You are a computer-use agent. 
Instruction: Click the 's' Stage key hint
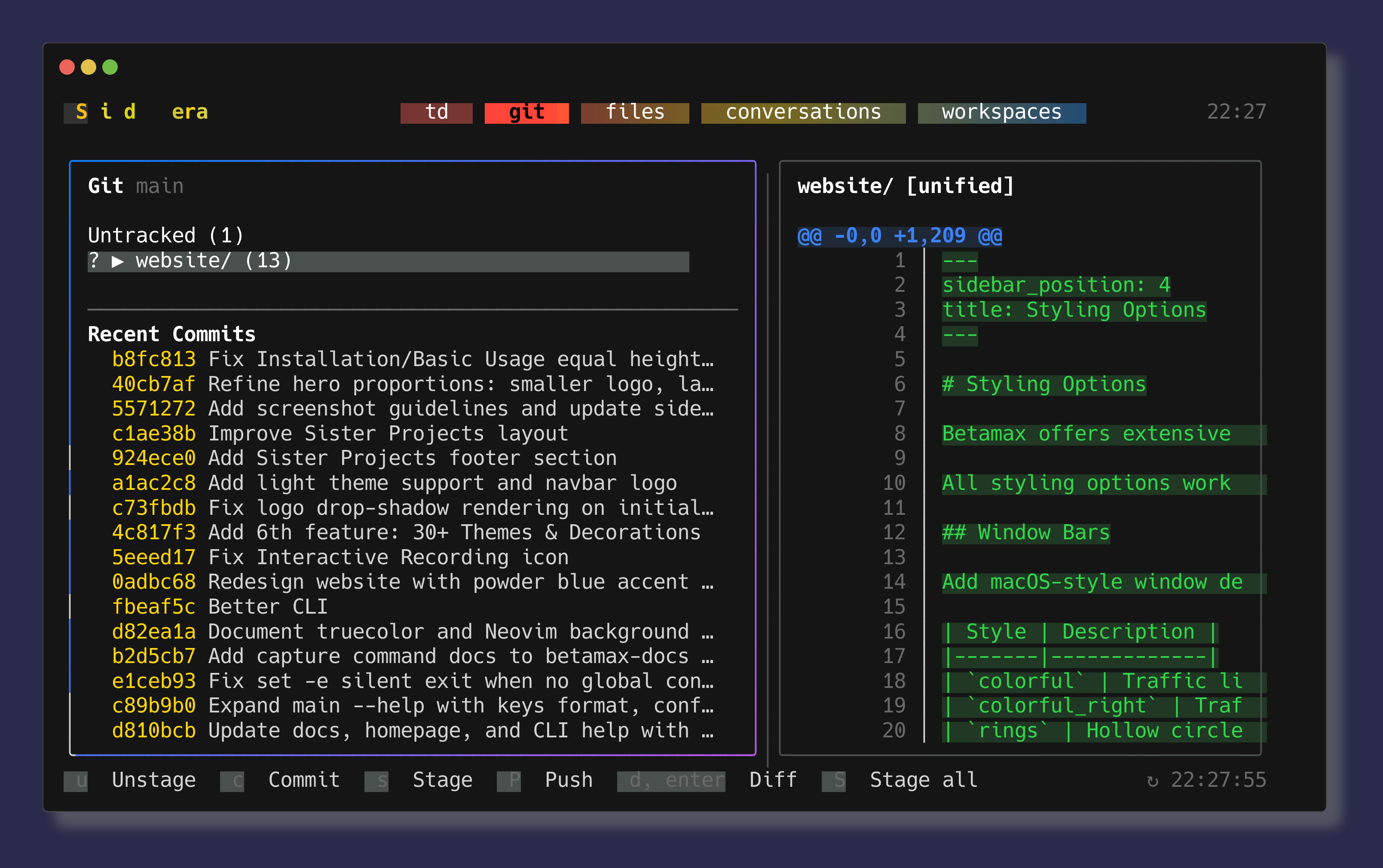[376, 781]
